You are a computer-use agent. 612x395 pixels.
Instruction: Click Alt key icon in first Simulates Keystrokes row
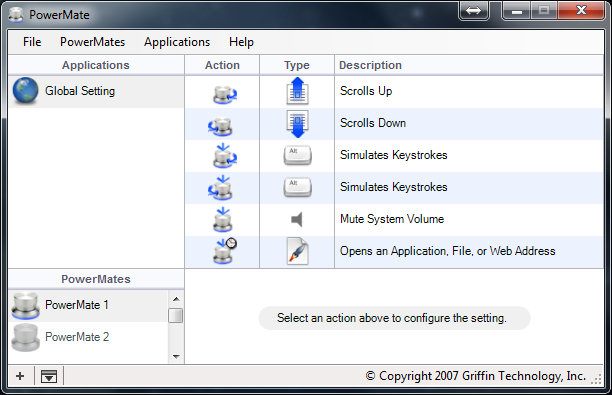pyautogui.click(x=297, y=155)
